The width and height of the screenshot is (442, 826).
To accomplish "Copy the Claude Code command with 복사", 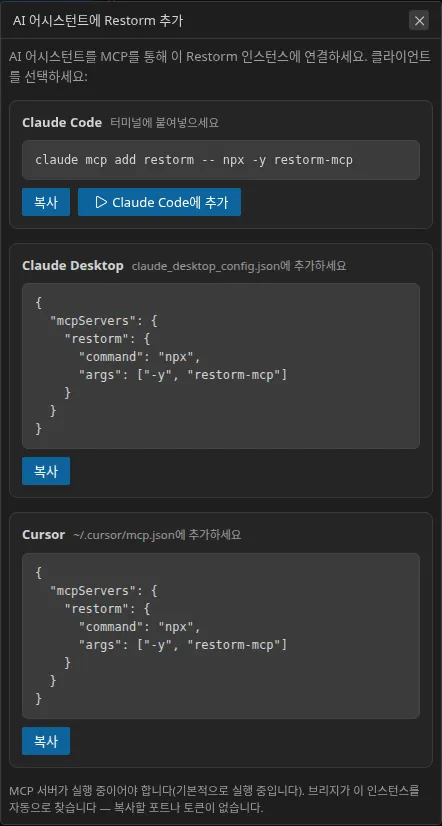I will (x=46, y=202).
